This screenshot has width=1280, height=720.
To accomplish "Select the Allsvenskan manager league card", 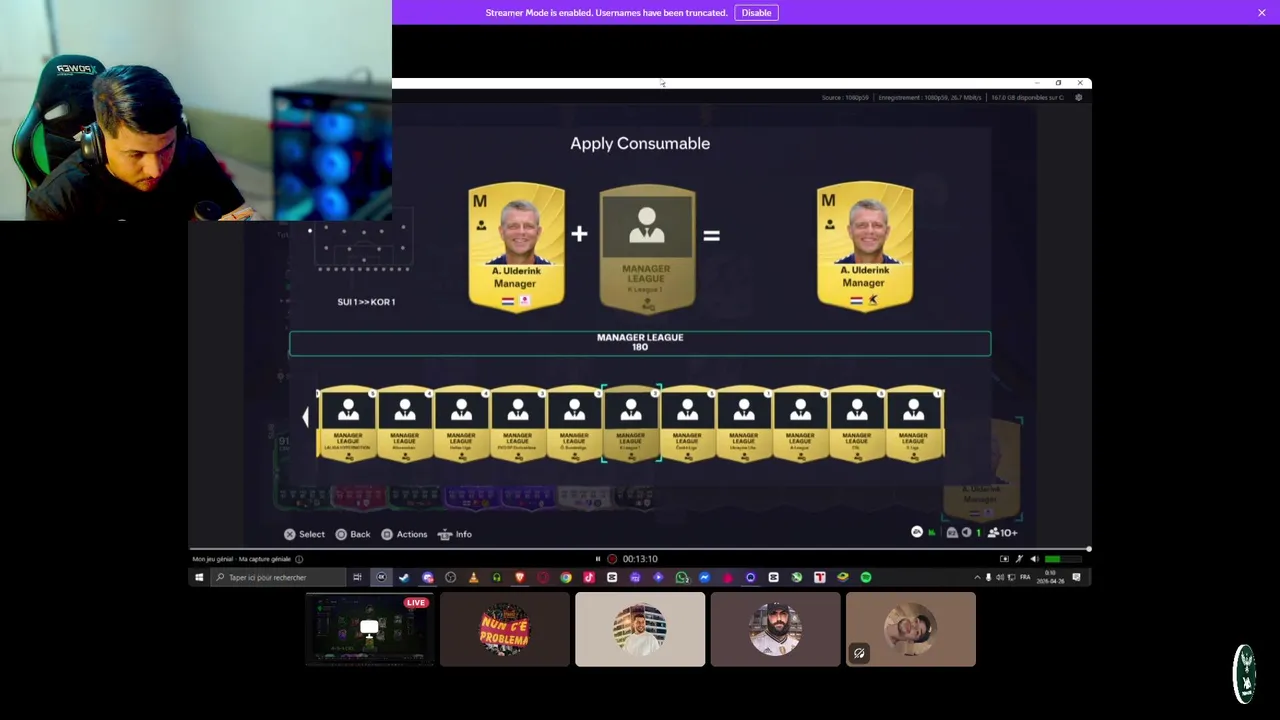I will [404, 424].
